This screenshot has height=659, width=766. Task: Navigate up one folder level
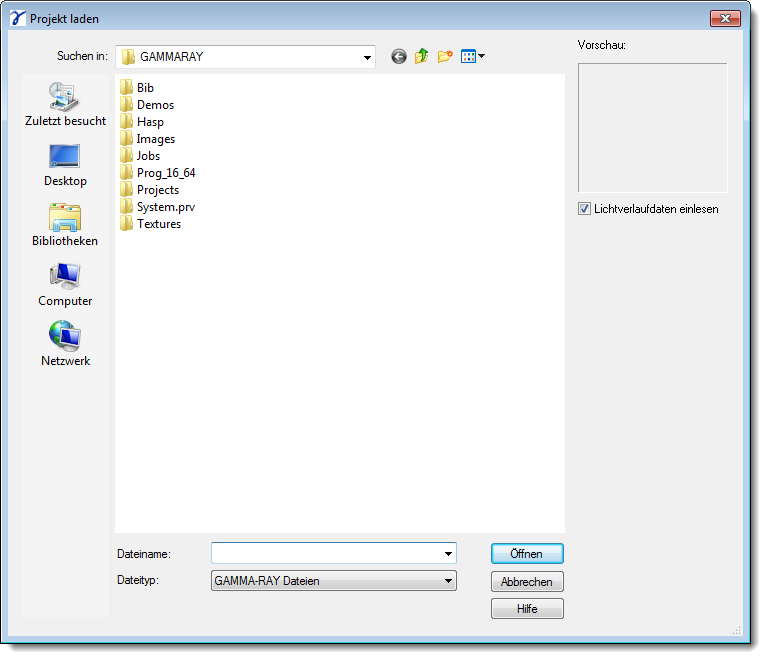pos(422,57)
